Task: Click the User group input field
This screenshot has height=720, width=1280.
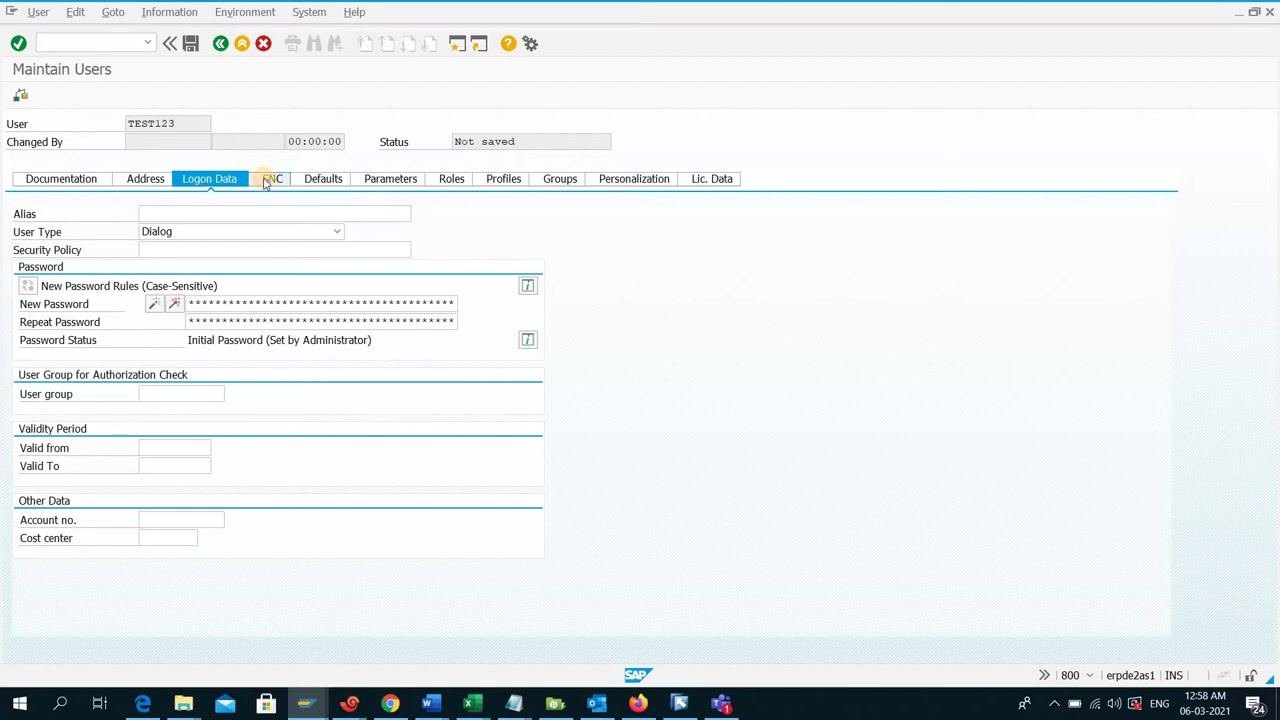Action: click(x=182, y=394)
